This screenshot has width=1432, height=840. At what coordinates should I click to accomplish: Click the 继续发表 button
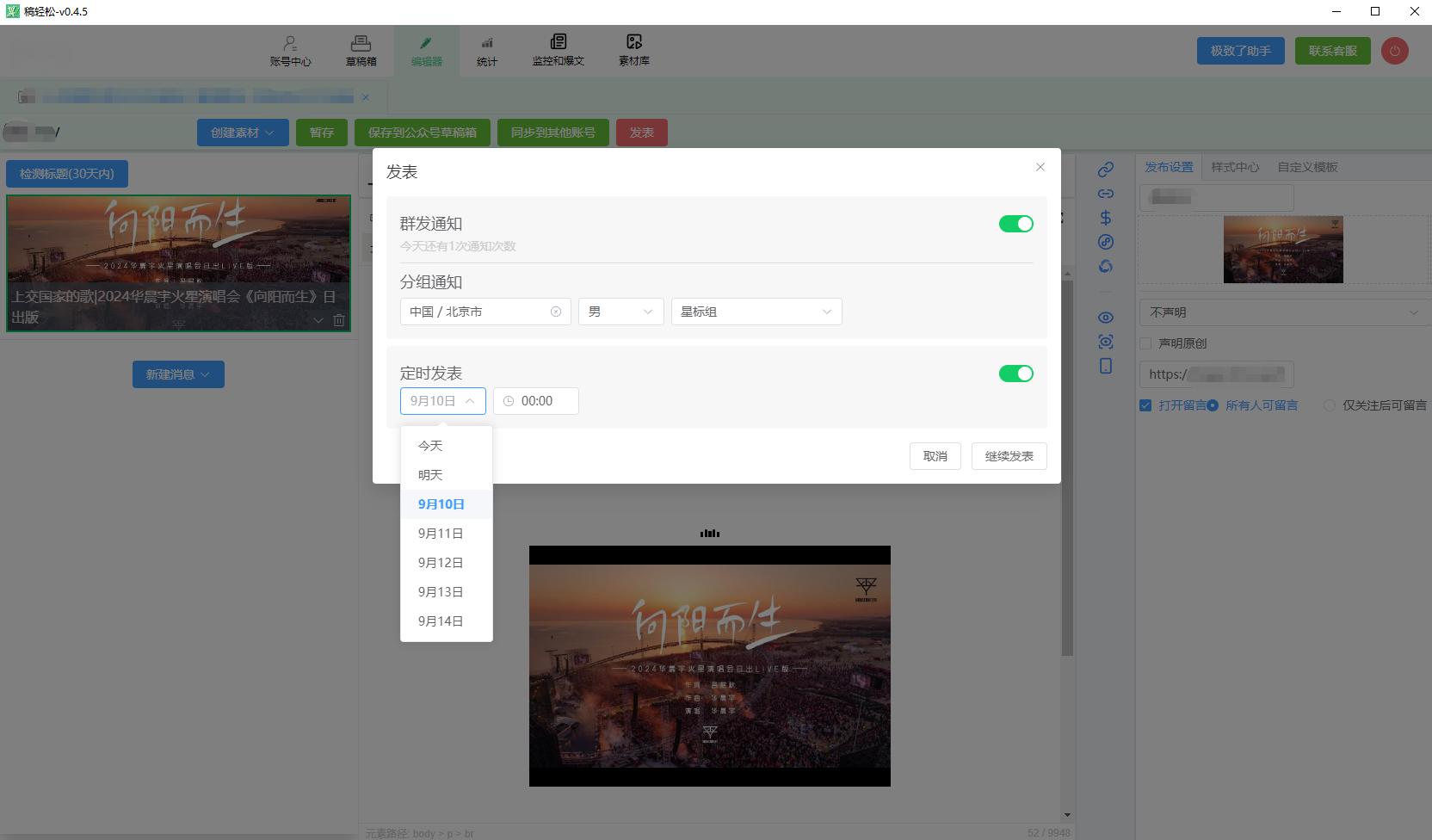[x=1009, y=456]
